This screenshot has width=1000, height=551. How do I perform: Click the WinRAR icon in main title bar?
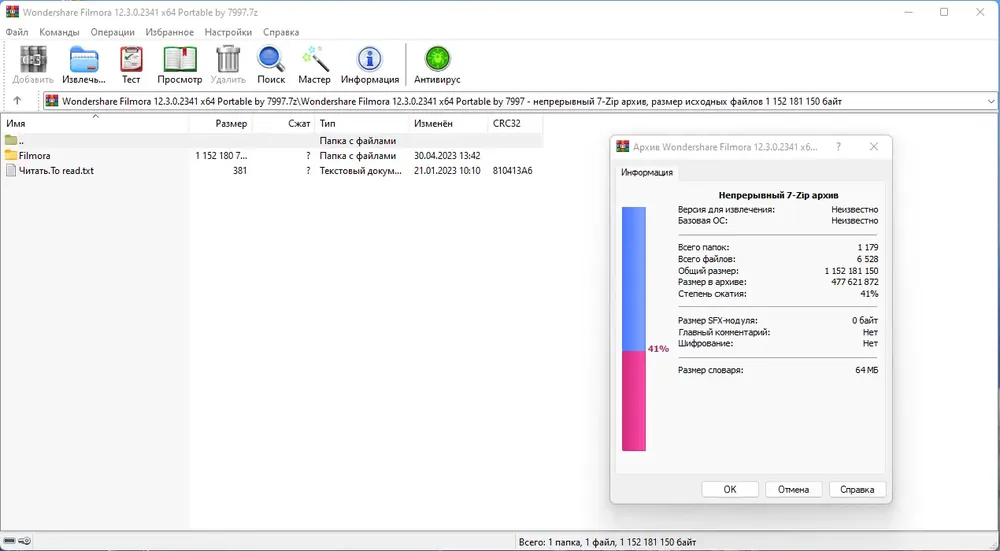pos(12,12)
